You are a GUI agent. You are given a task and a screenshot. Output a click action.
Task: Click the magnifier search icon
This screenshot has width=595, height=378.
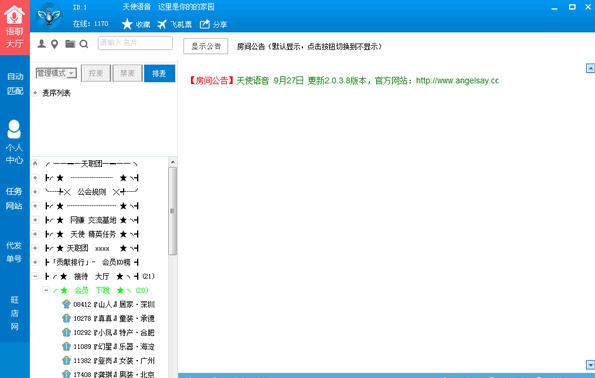point(84,44)
